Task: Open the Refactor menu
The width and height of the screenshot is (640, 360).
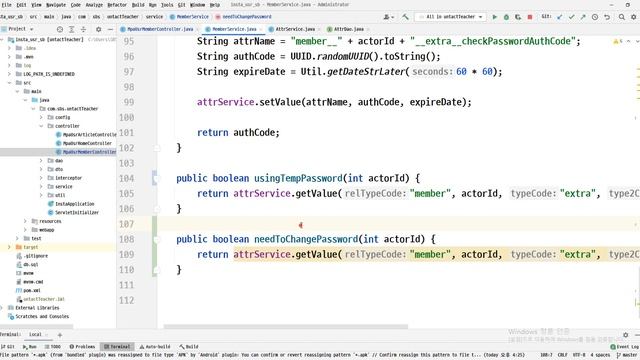Action: click(x=117, y=5)
